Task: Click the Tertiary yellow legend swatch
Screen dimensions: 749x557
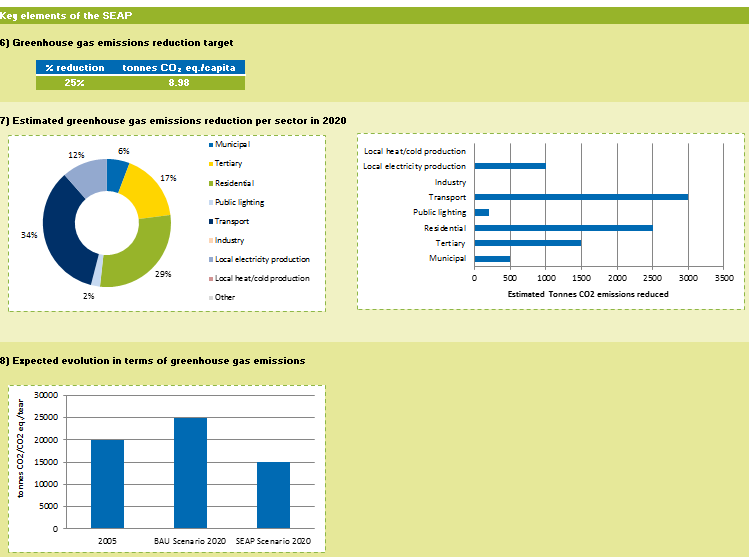Action: click(x=211, y=164)
